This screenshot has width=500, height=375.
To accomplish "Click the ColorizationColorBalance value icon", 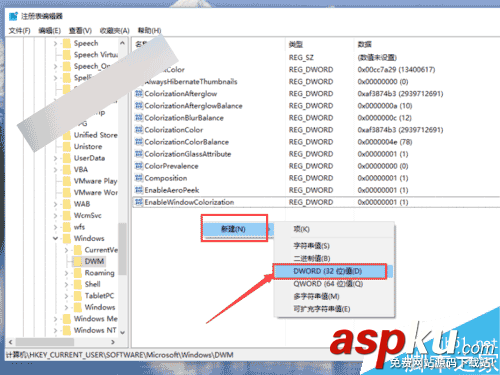I will pos(139,142).
